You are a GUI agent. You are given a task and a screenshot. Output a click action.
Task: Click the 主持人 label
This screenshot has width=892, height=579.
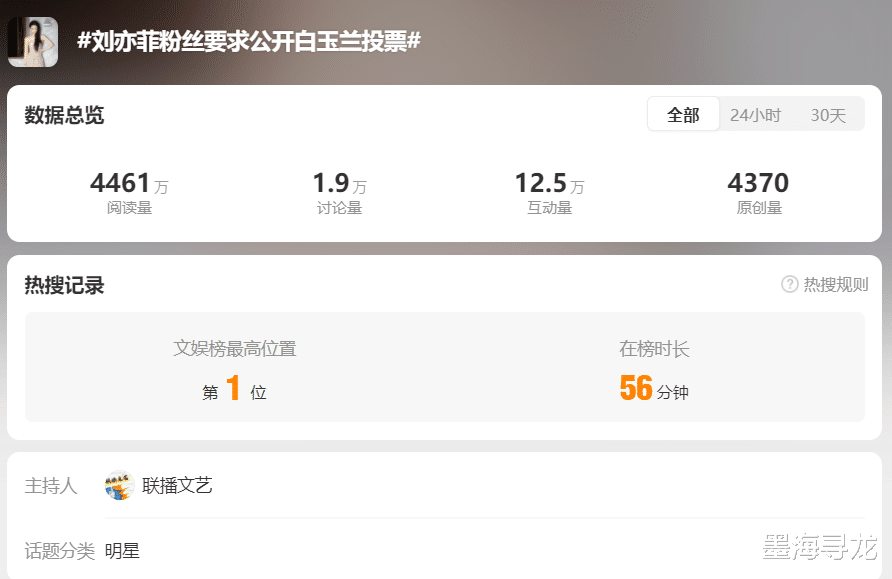pos(51,486)
